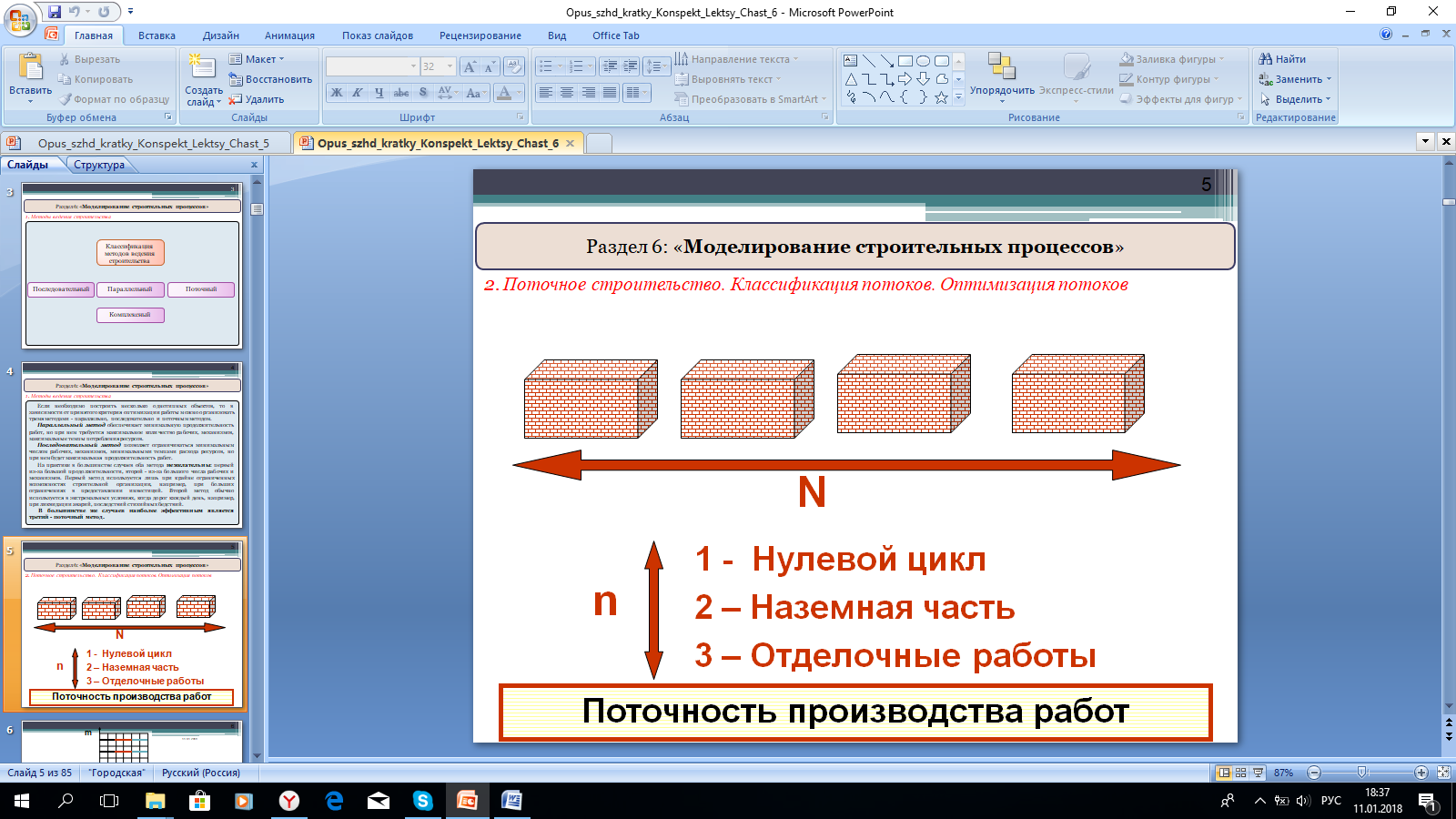Open the slide sorter view icon
Viewport: 1456px width, 819px height.
coord(1241,773)
